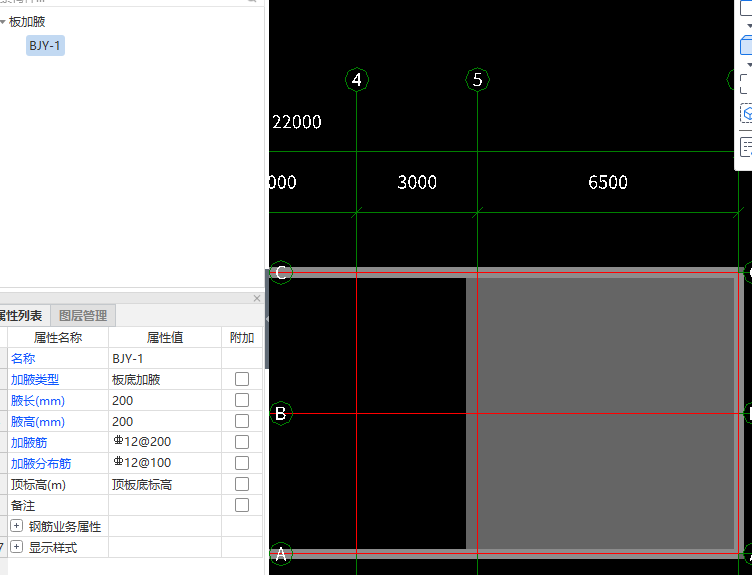Viewport: 752px width, 575px height.
Task: Click the 附加 column header
Action: [242, 338]
